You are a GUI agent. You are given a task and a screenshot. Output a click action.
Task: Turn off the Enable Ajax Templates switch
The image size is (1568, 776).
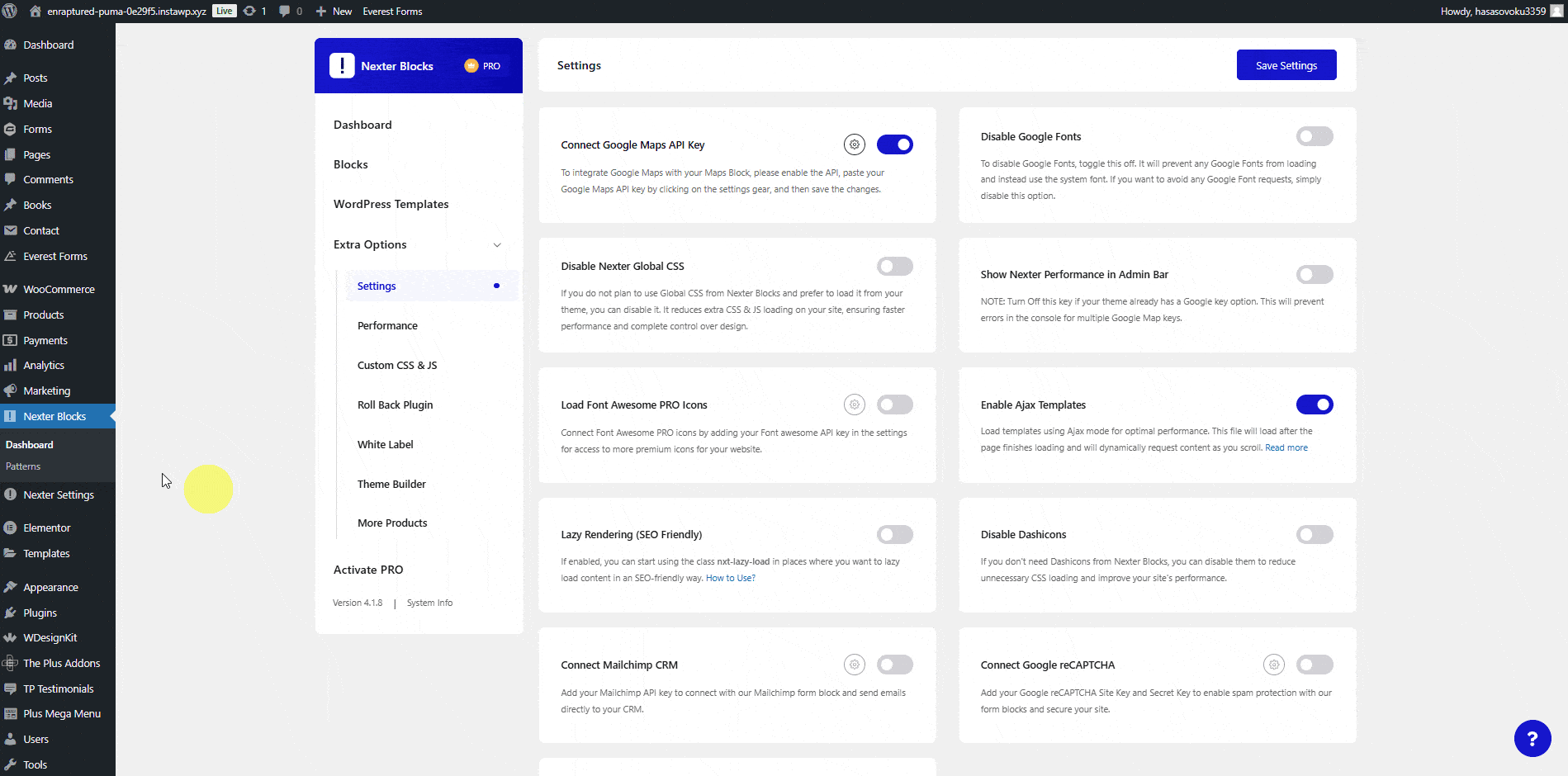(1314, 405)
